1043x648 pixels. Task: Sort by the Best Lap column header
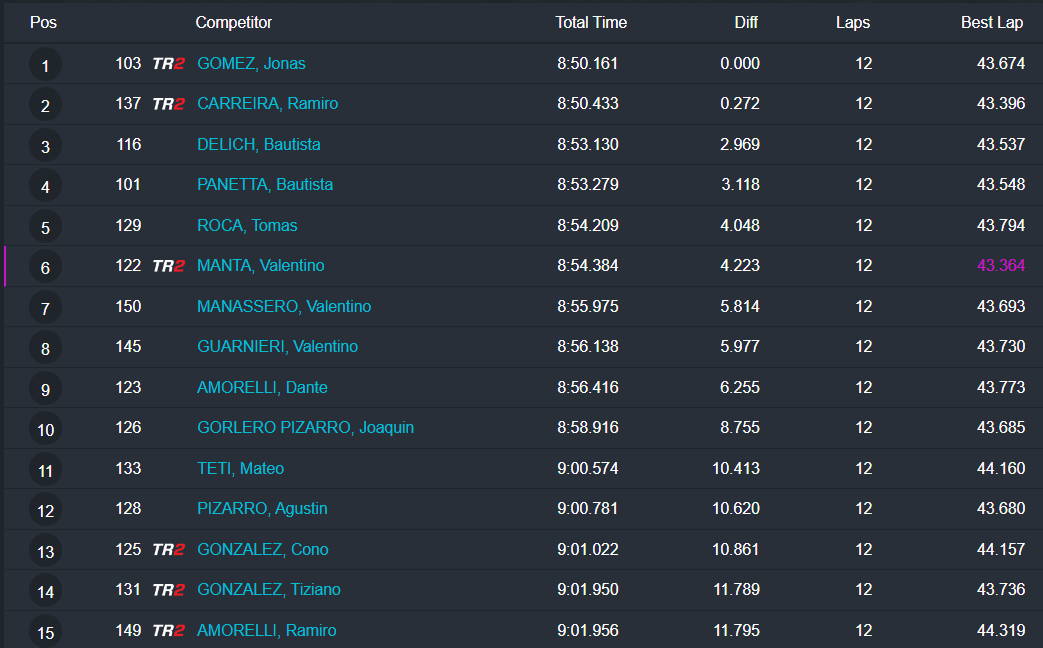click(x=992, y=22)
